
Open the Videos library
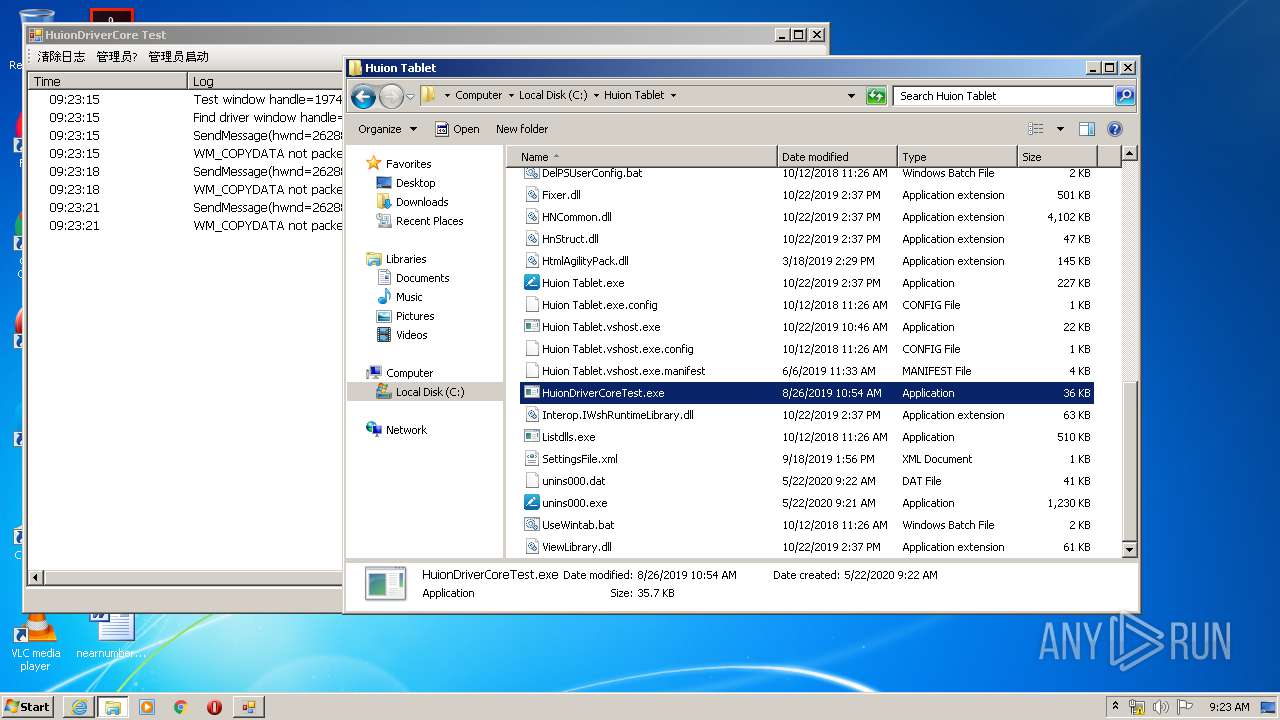(x=411, y=335)
